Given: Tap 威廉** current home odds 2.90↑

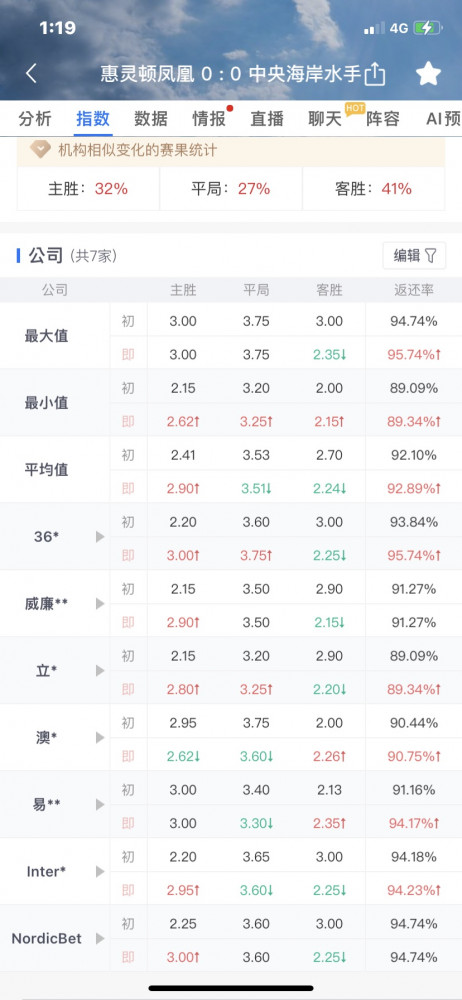Looking at the screenshot, I should pos(183,622).
